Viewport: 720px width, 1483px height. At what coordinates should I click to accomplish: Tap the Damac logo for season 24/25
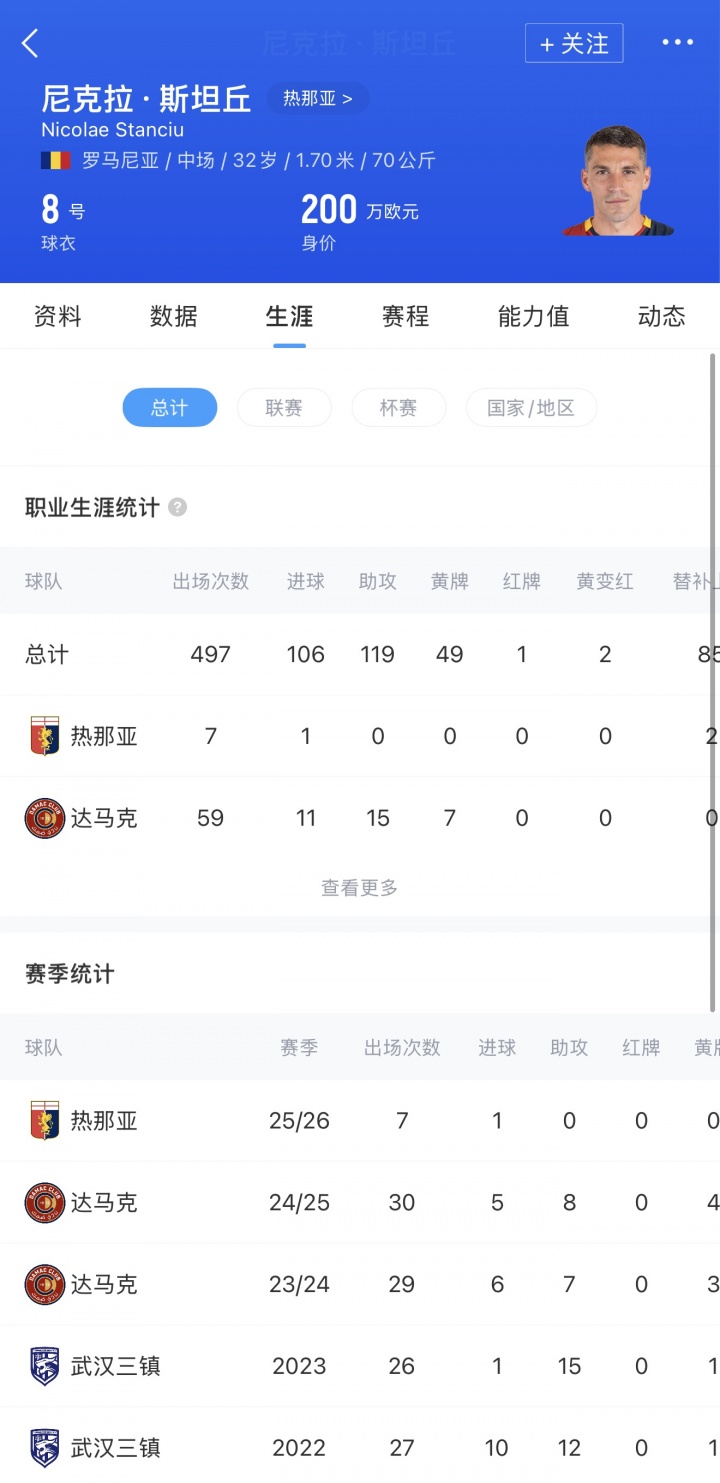click(44, 1202)
